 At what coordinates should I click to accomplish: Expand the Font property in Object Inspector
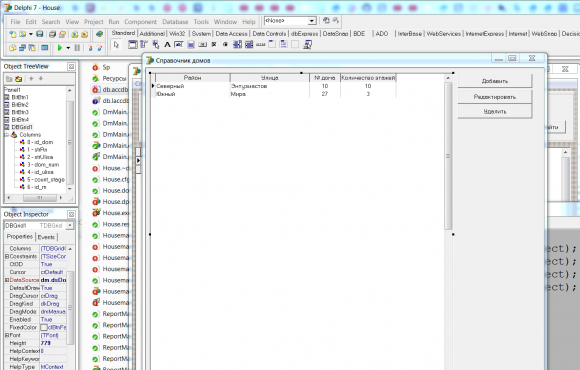click(7, 335)
